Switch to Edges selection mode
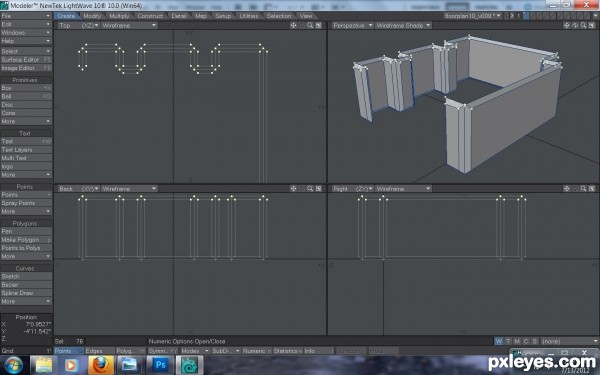This screenshot has width=600, height=375. tap(99, 351)
